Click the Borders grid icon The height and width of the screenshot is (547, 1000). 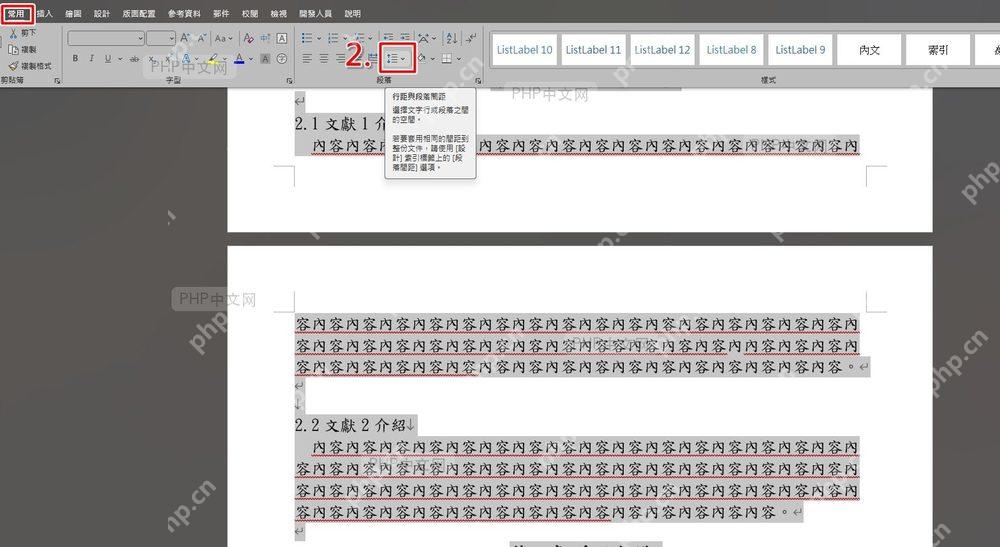pos(448,59)
